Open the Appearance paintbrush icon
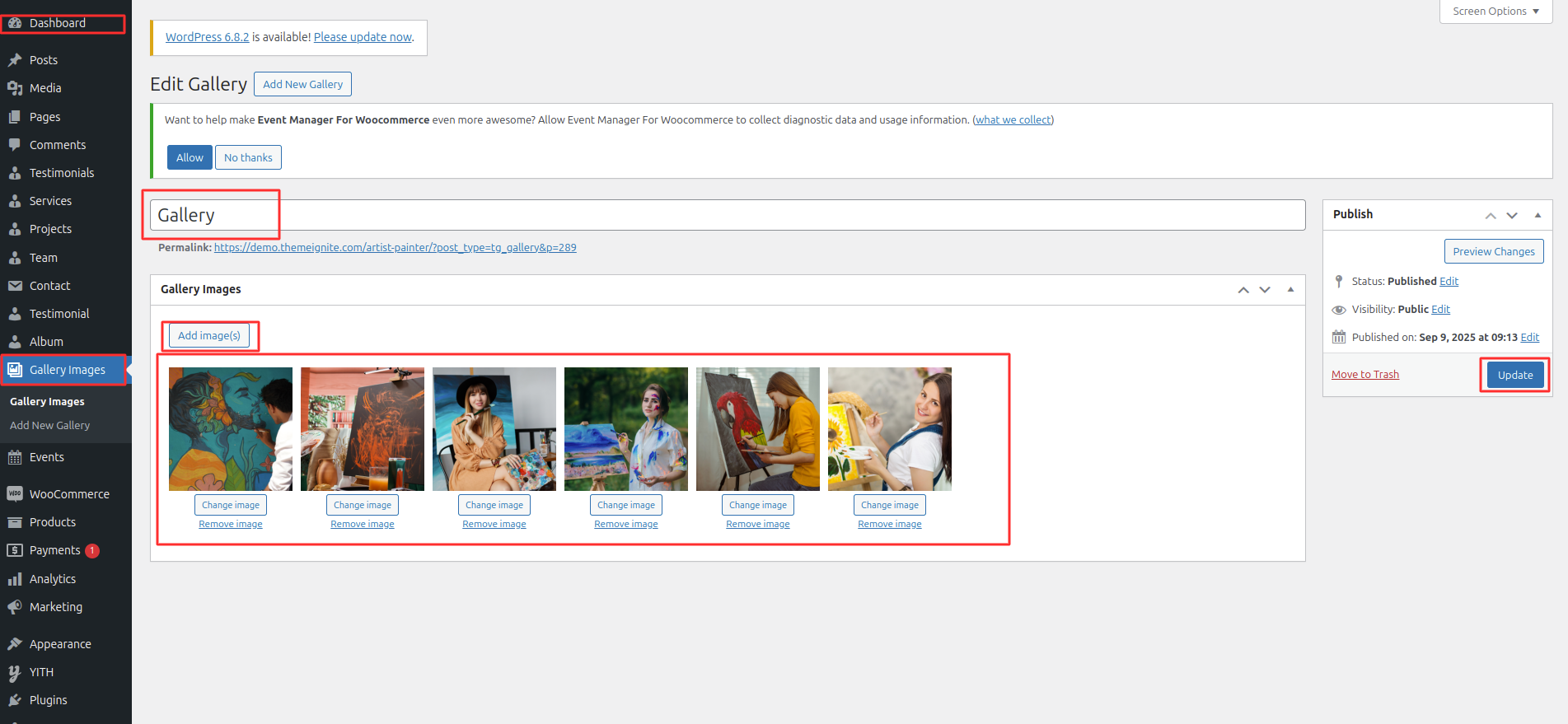Image resolution: width=1568 pixels, height=724 pixels. click(15, 644)
